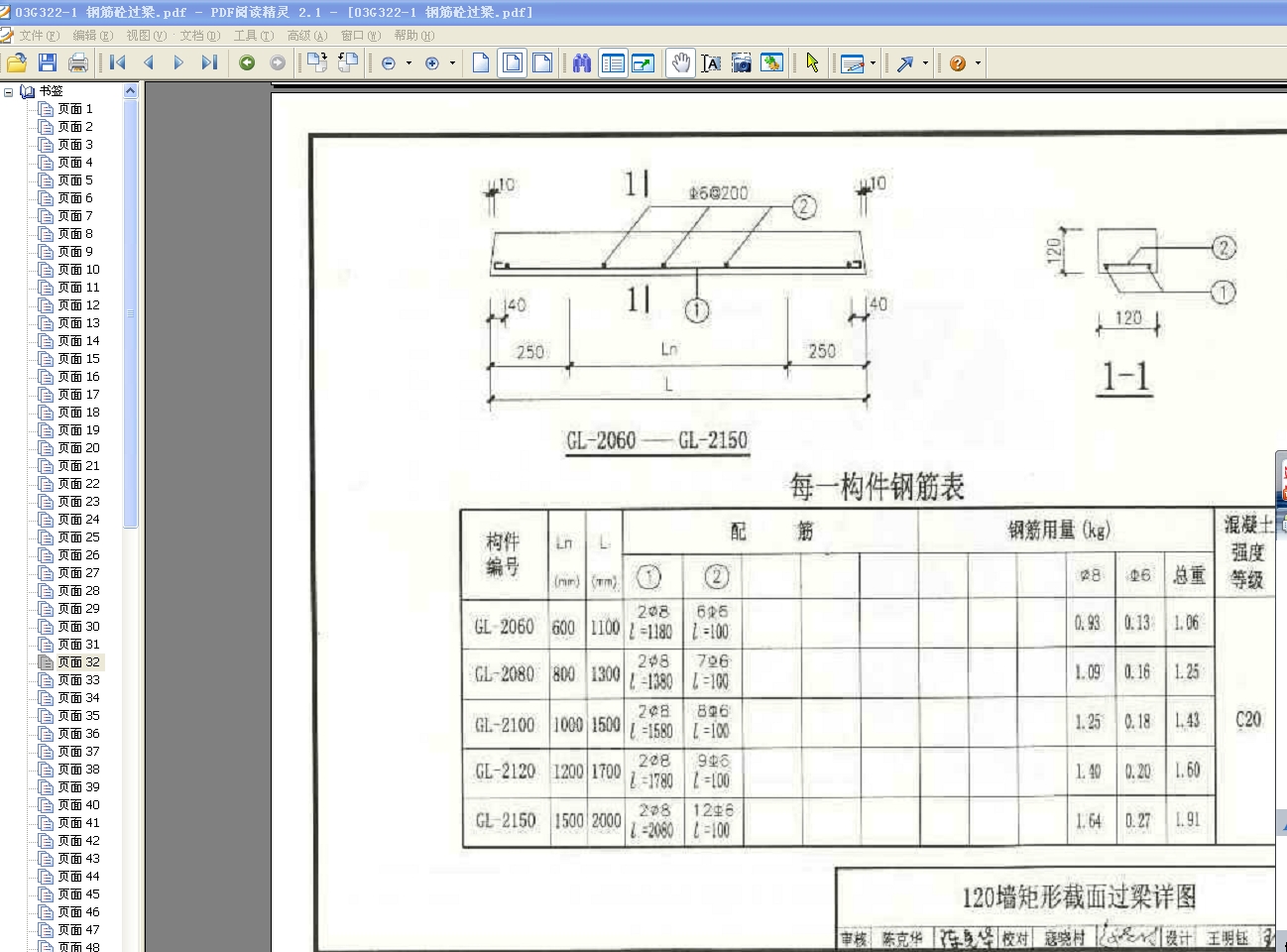Image resolution: width=1287 pixels, height=952 pixels.
Task: Select bookmark 页面 1
Action: tap(74, 109)
